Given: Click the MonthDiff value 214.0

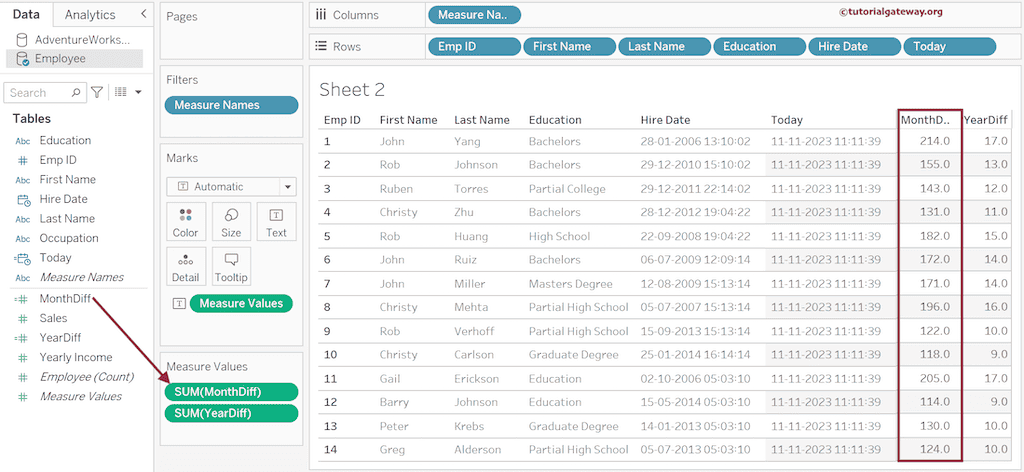Looking at the screenshot, I should coord(935,141).
